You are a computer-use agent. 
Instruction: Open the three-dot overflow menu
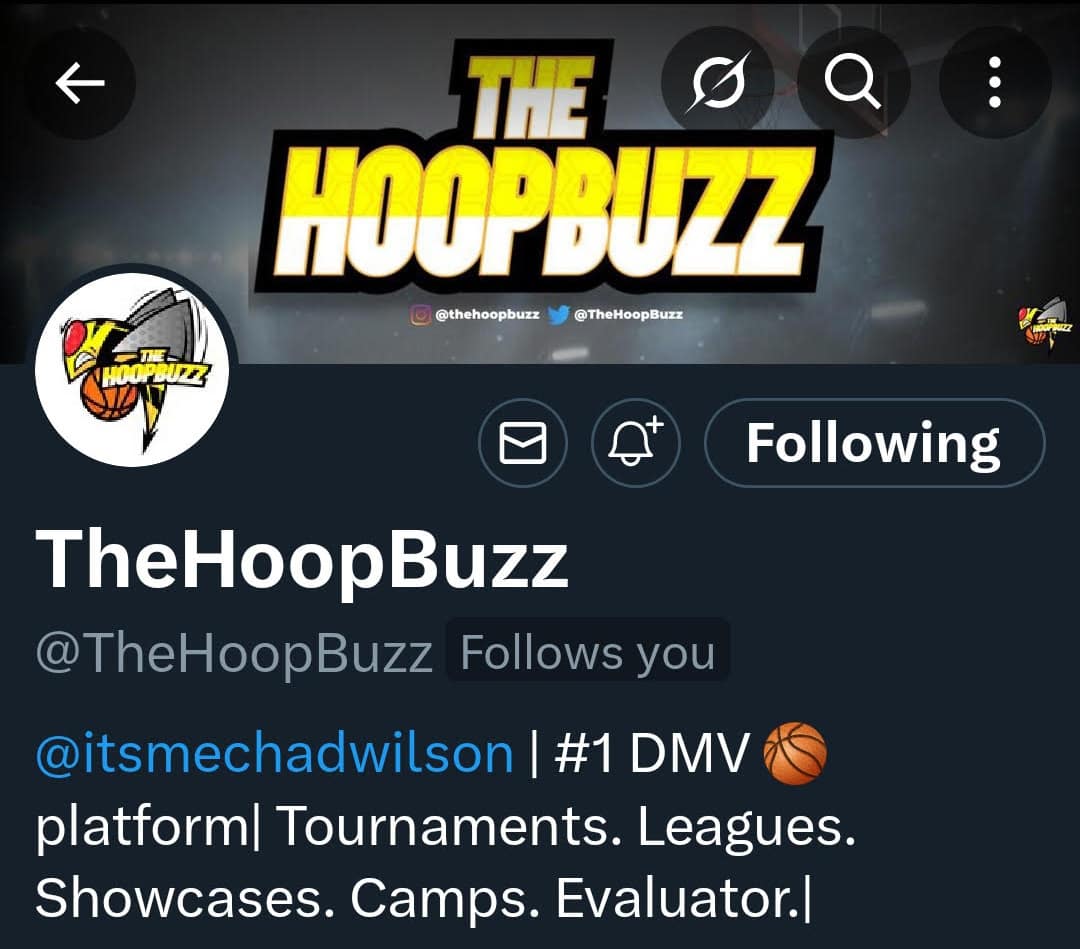995,83
